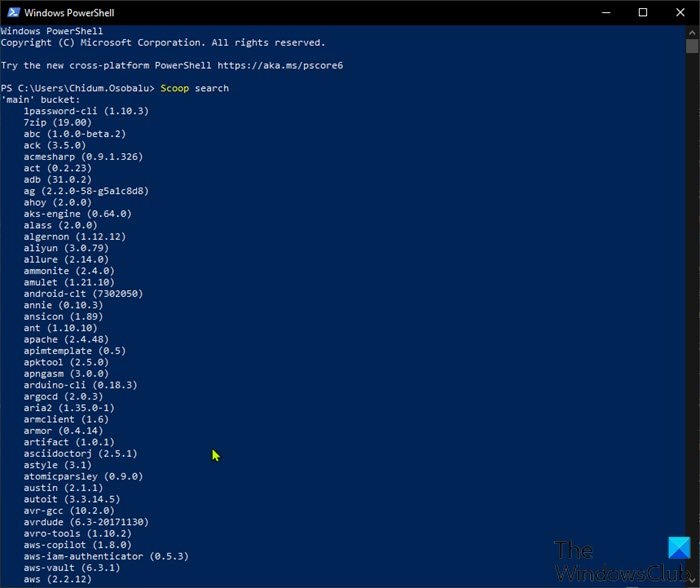This screenshot has height=588, width=700.
Task: Select the android-clt (7302050) entry
Action: [x=83, y=294]
